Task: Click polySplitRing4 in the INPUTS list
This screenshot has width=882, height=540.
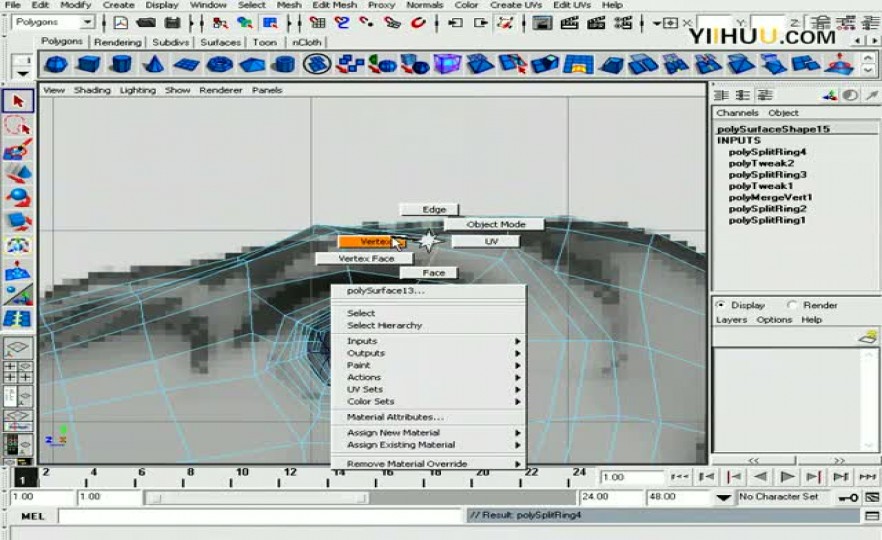Action: click(767, 152)
